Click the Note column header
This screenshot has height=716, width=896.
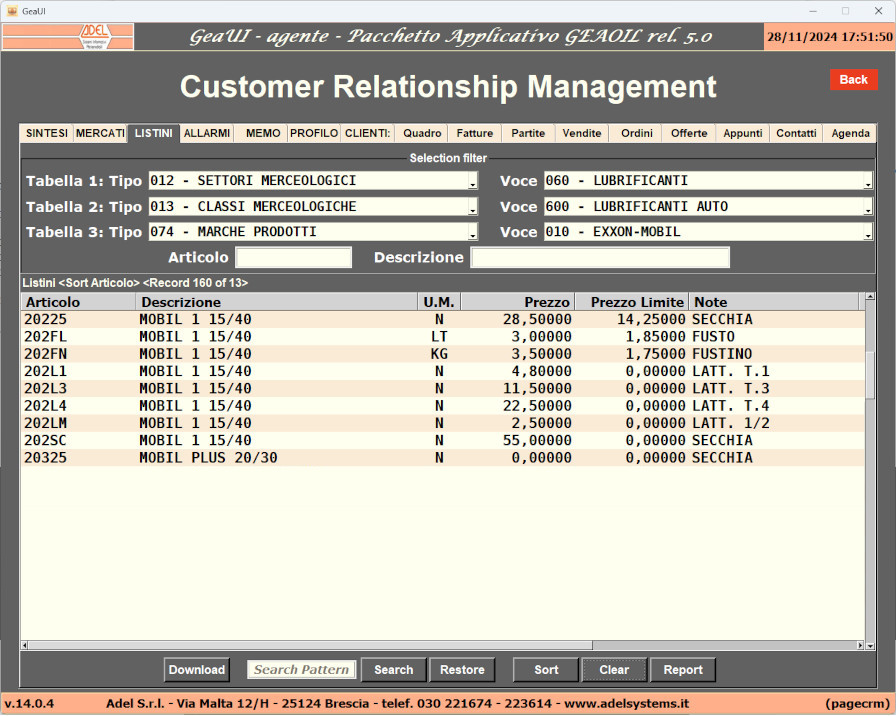coord(774,302)
